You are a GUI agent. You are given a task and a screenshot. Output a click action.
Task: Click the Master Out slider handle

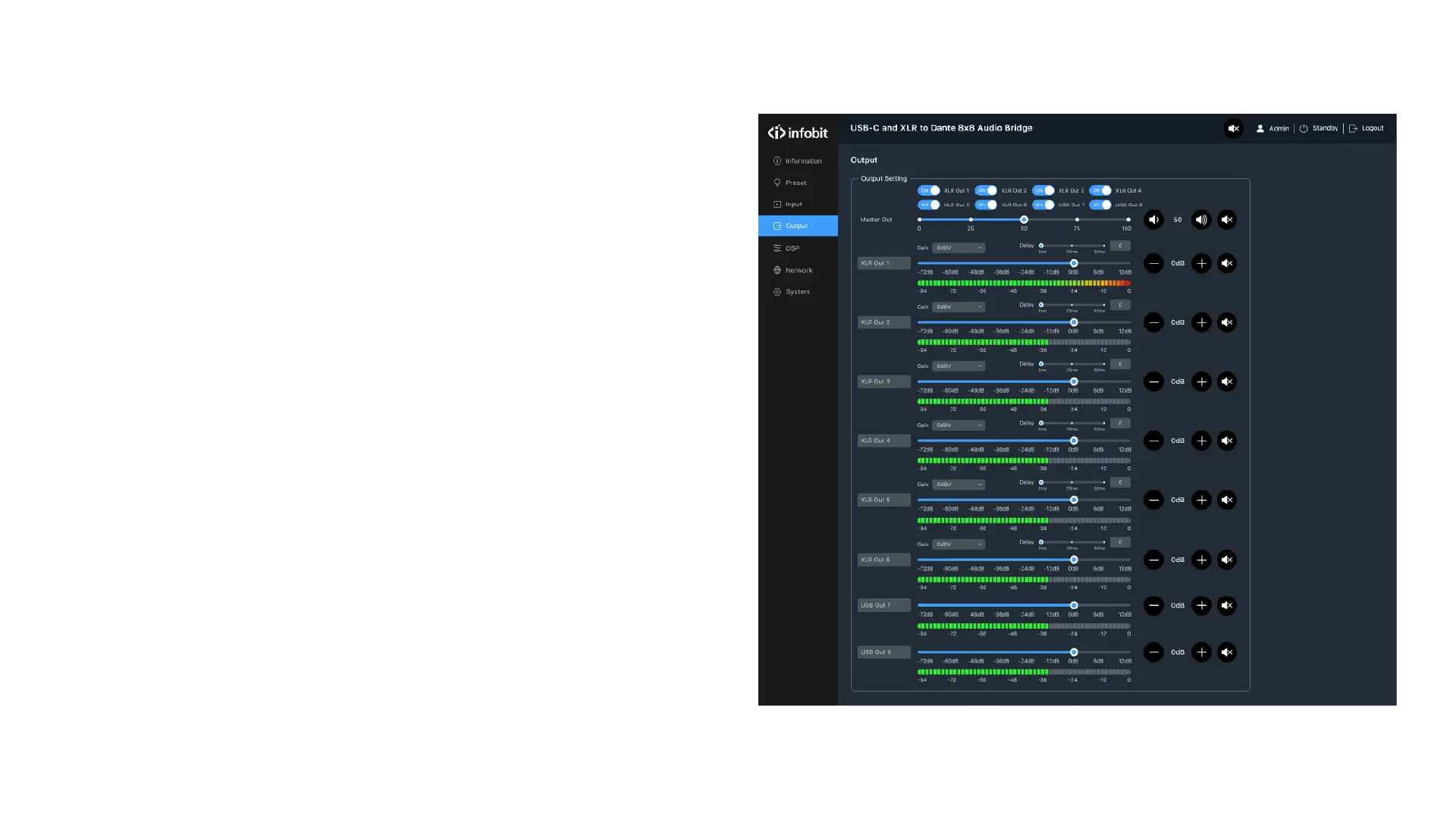(x=1024, y=220)
